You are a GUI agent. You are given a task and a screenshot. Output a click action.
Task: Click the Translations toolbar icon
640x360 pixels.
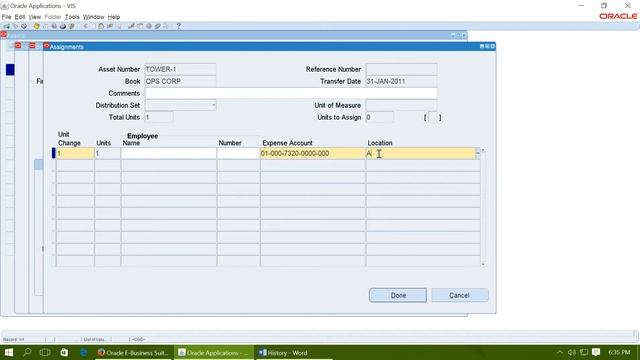tap(149, 26)
